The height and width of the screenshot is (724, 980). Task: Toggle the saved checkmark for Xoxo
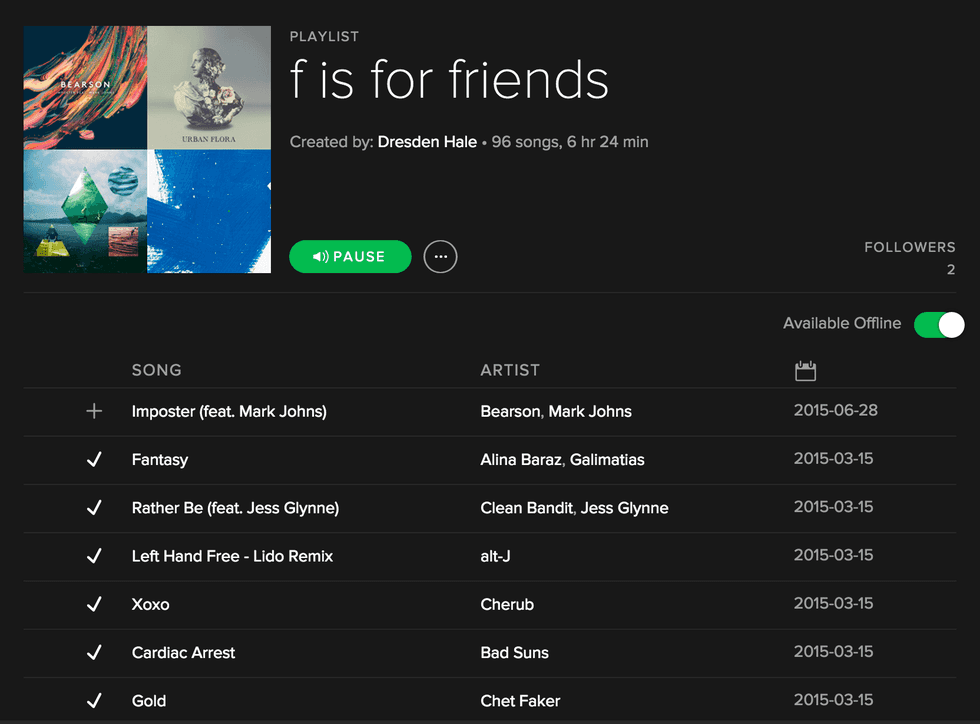point(94,604)
